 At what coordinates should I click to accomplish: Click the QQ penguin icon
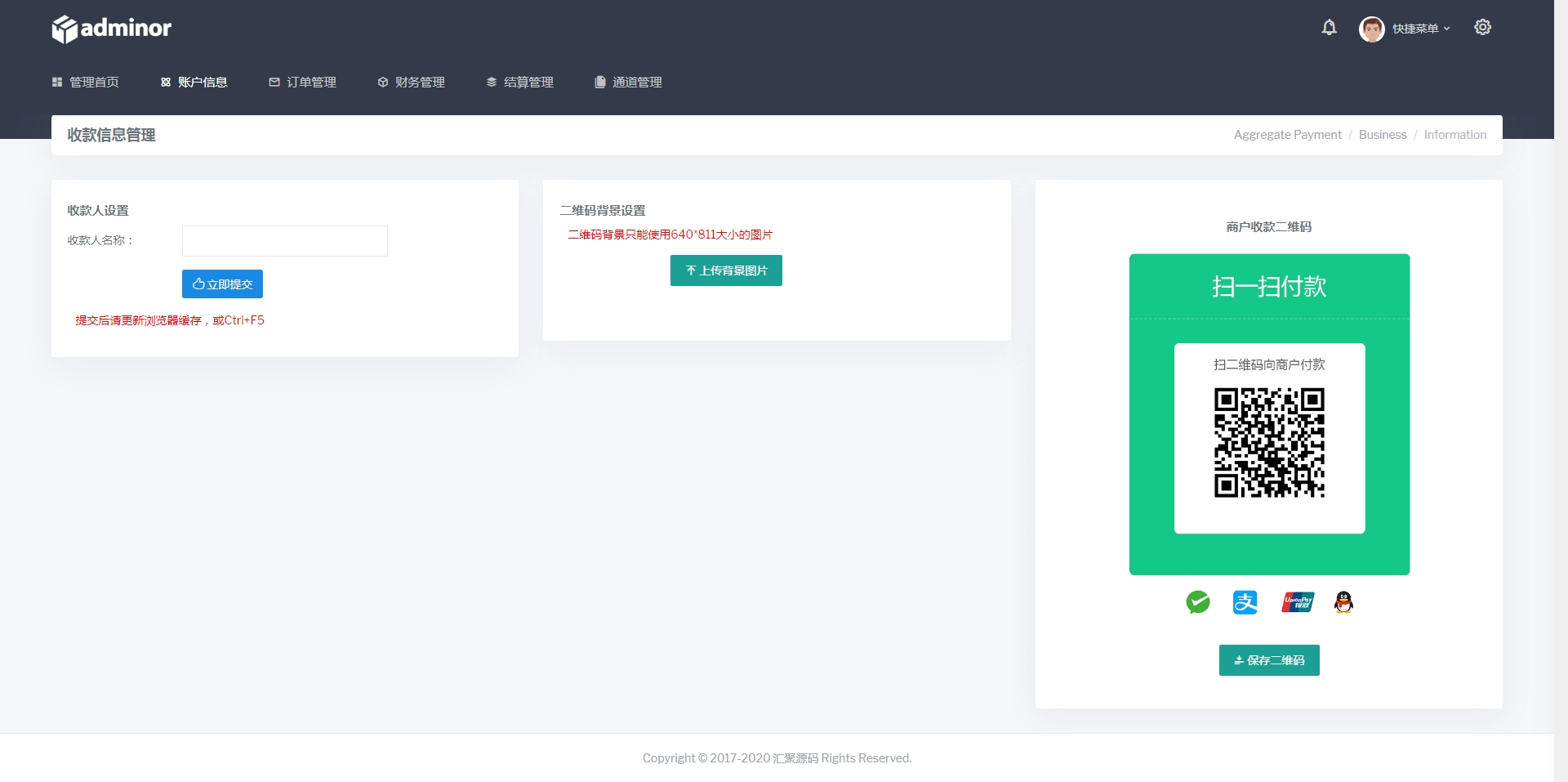[x=1343, y=602]
